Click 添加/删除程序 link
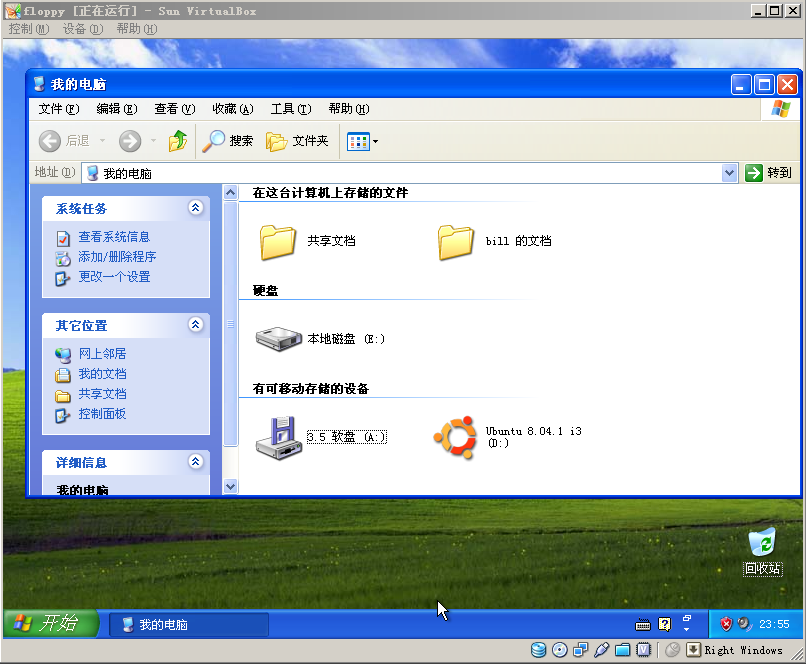 [117, 257]
